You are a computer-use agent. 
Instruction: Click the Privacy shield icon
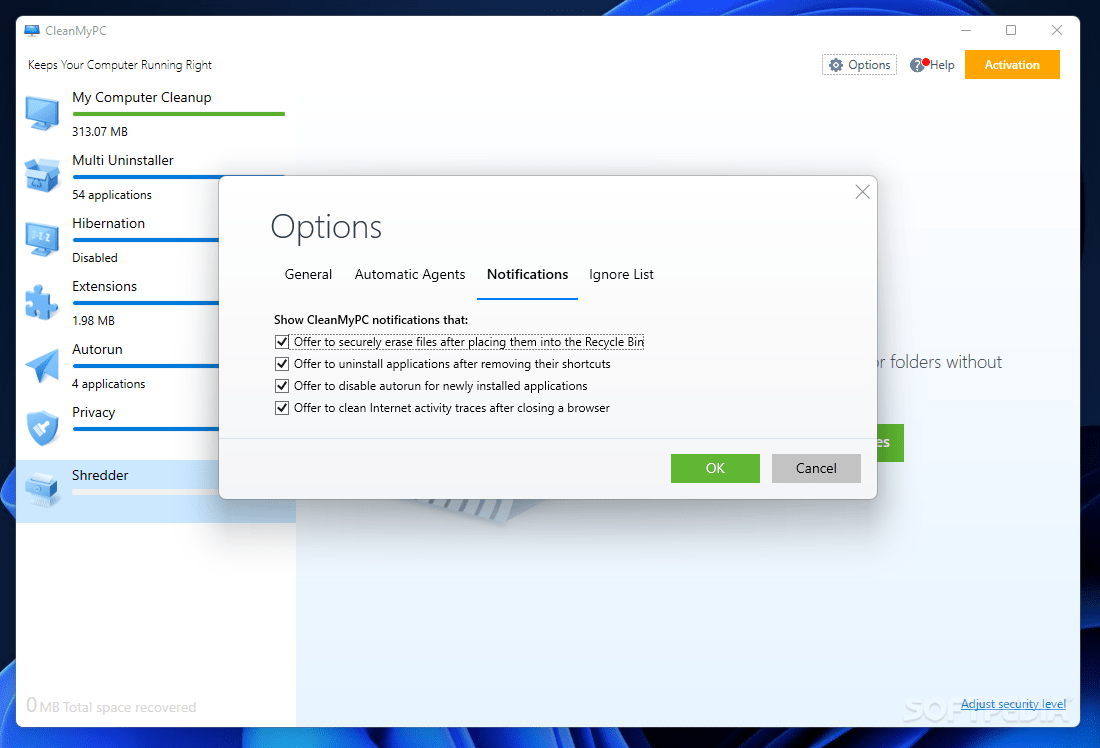click(42, 428)
